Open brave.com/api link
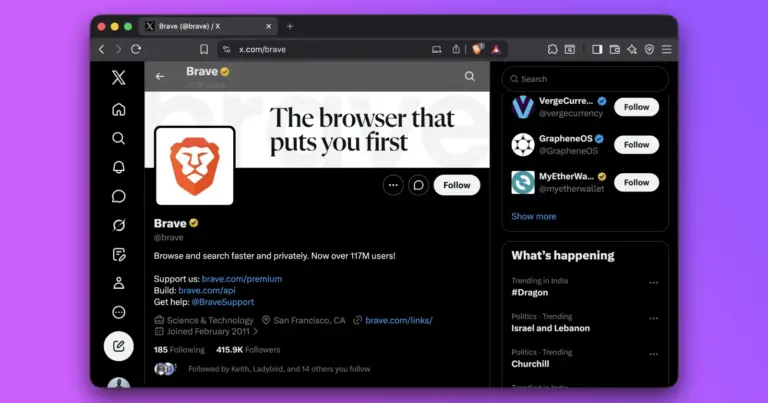768x403 pixels. click(207, 290)
